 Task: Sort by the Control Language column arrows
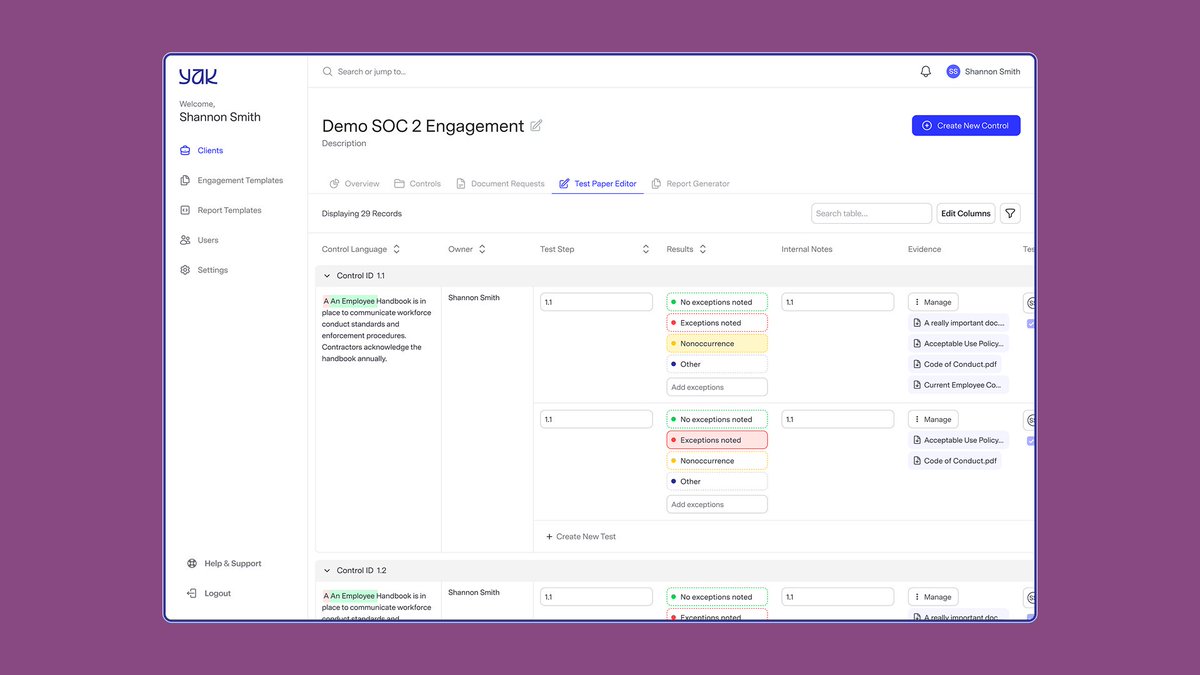pos(396,249)
